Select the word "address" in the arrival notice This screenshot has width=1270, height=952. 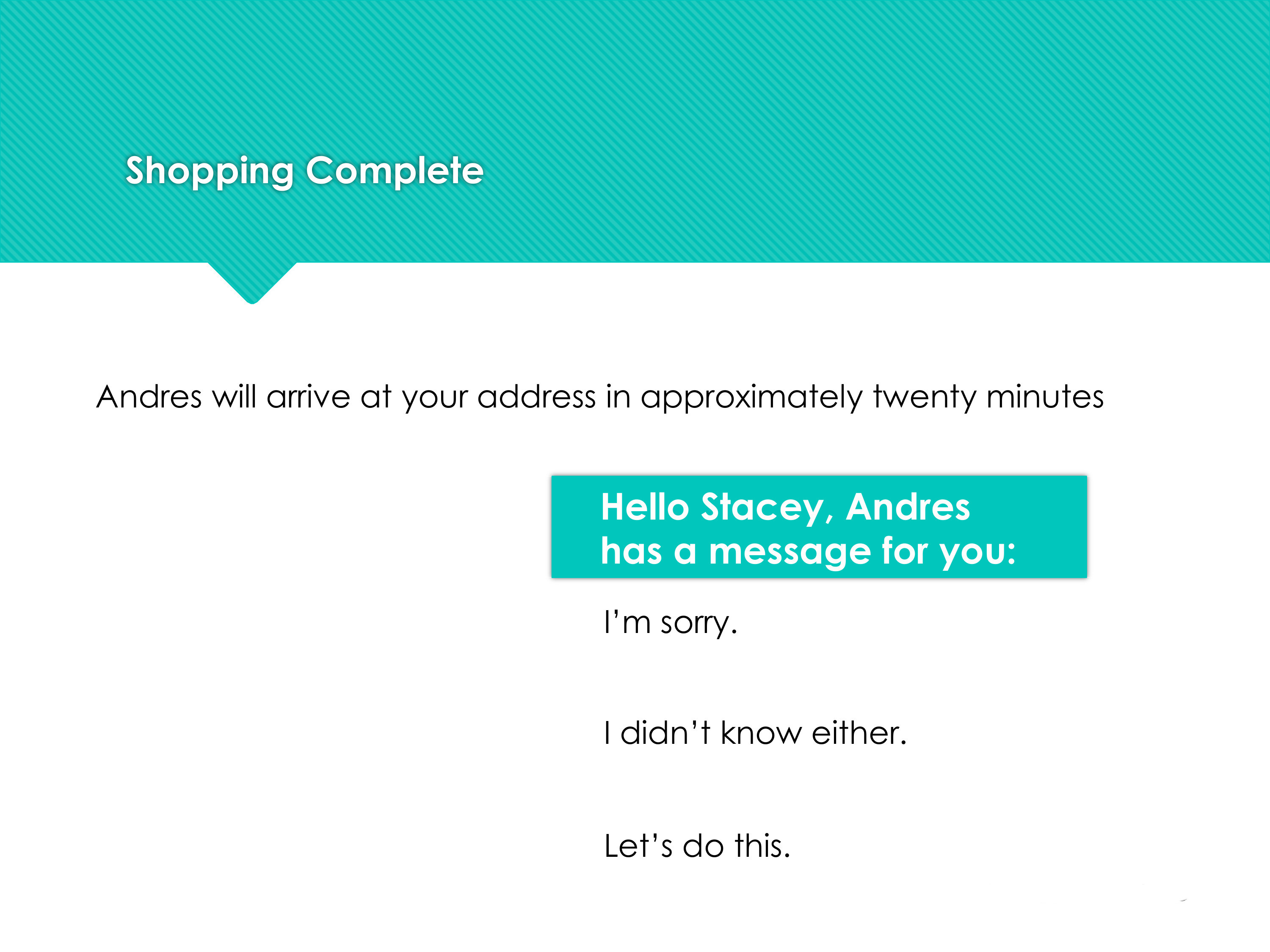536,397
